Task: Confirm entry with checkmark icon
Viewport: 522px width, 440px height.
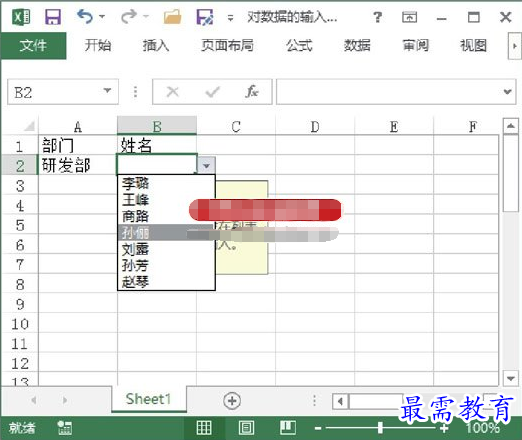Action: point(212,92)
